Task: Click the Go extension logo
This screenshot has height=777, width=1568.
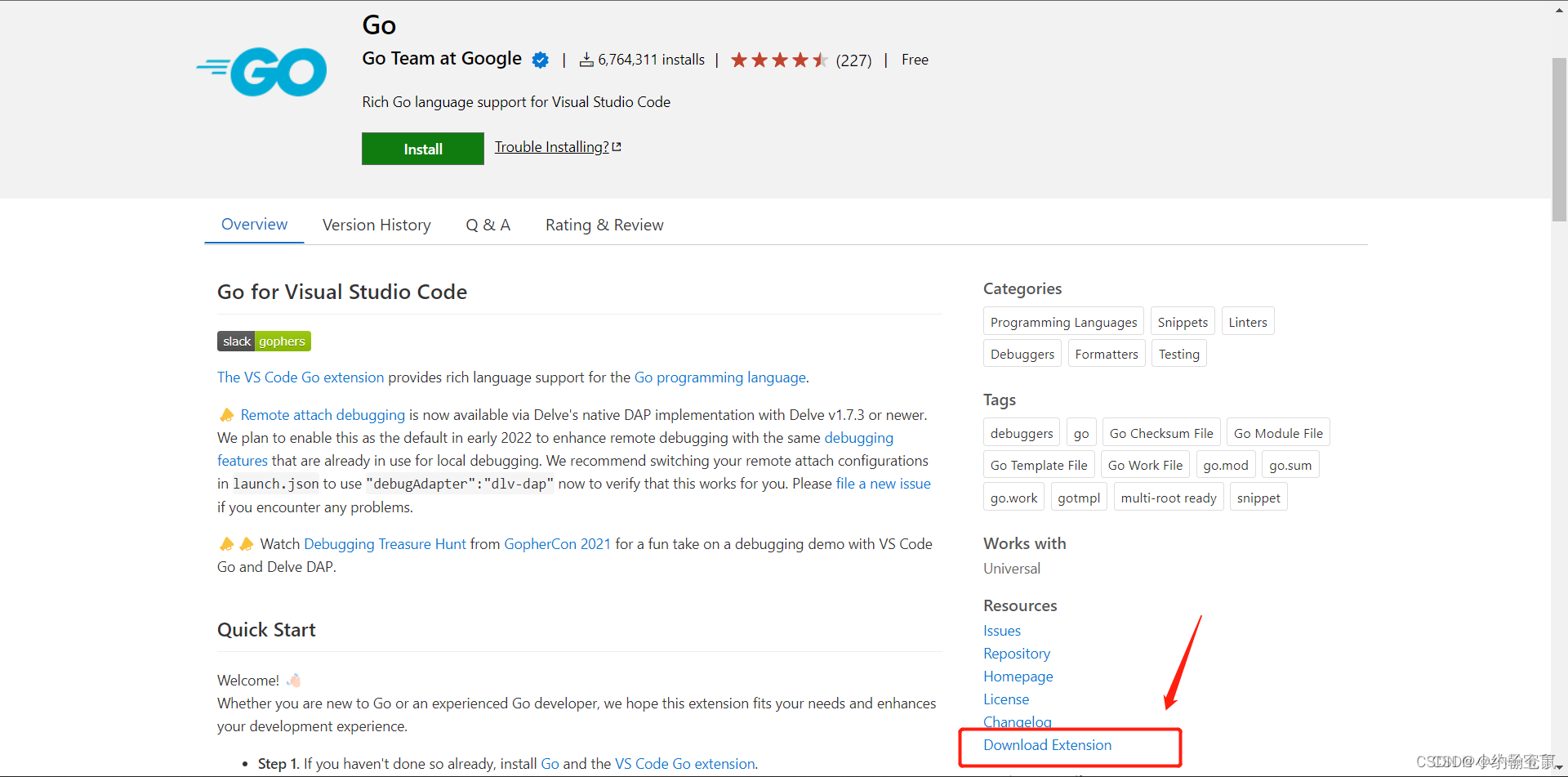Action: (261, 72)
